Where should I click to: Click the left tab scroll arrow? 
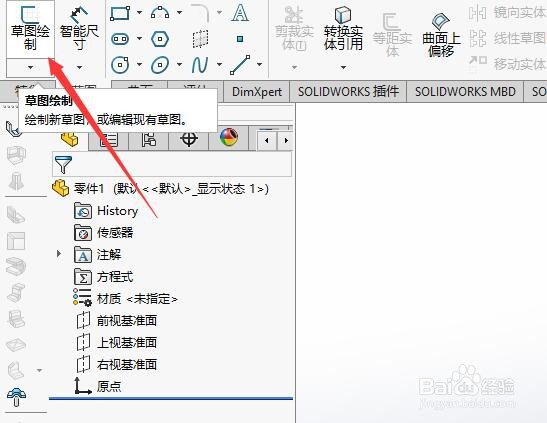267,141
